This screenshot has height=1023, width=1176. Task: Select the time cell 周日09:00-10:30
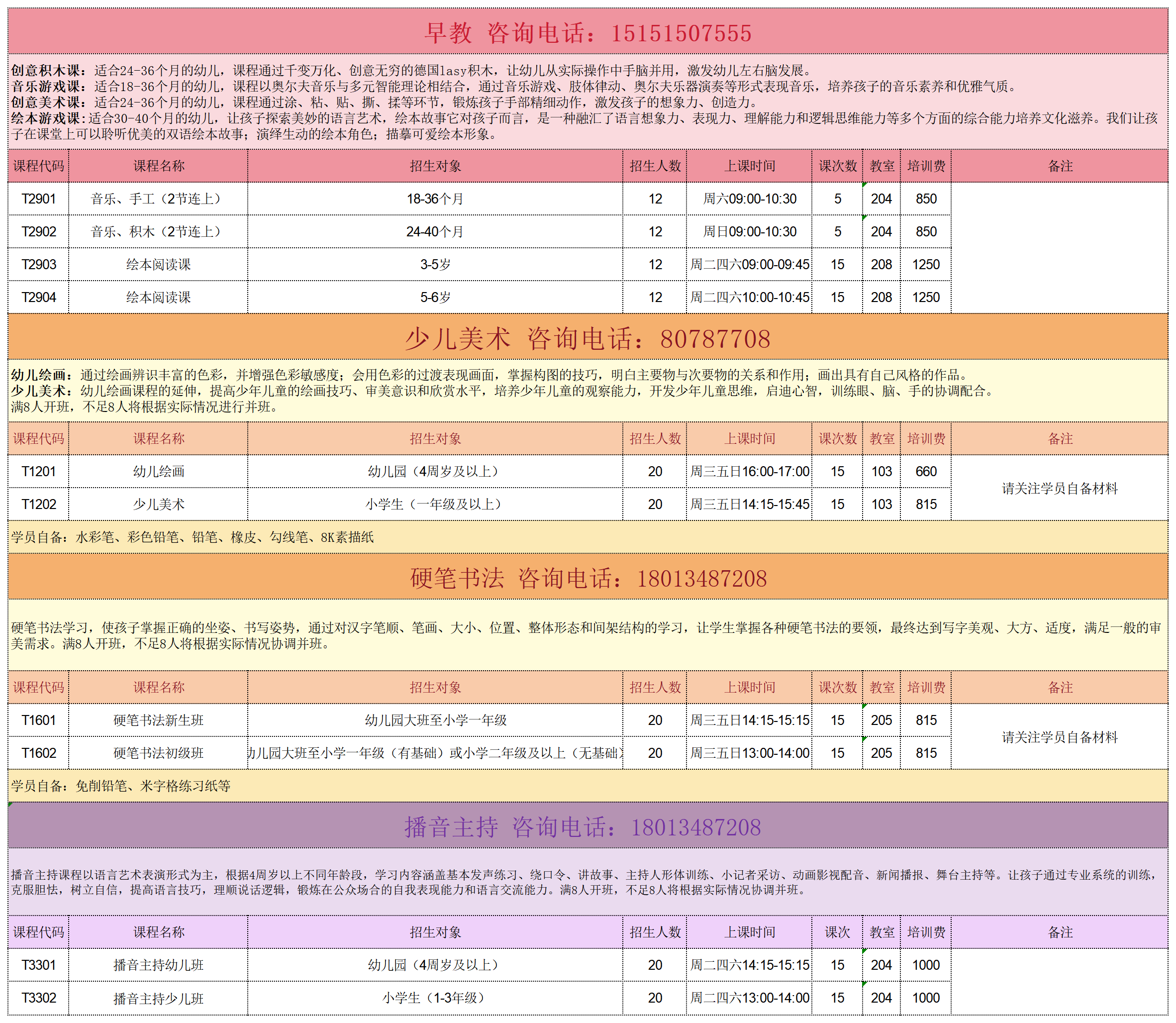[x=749, y=232]
